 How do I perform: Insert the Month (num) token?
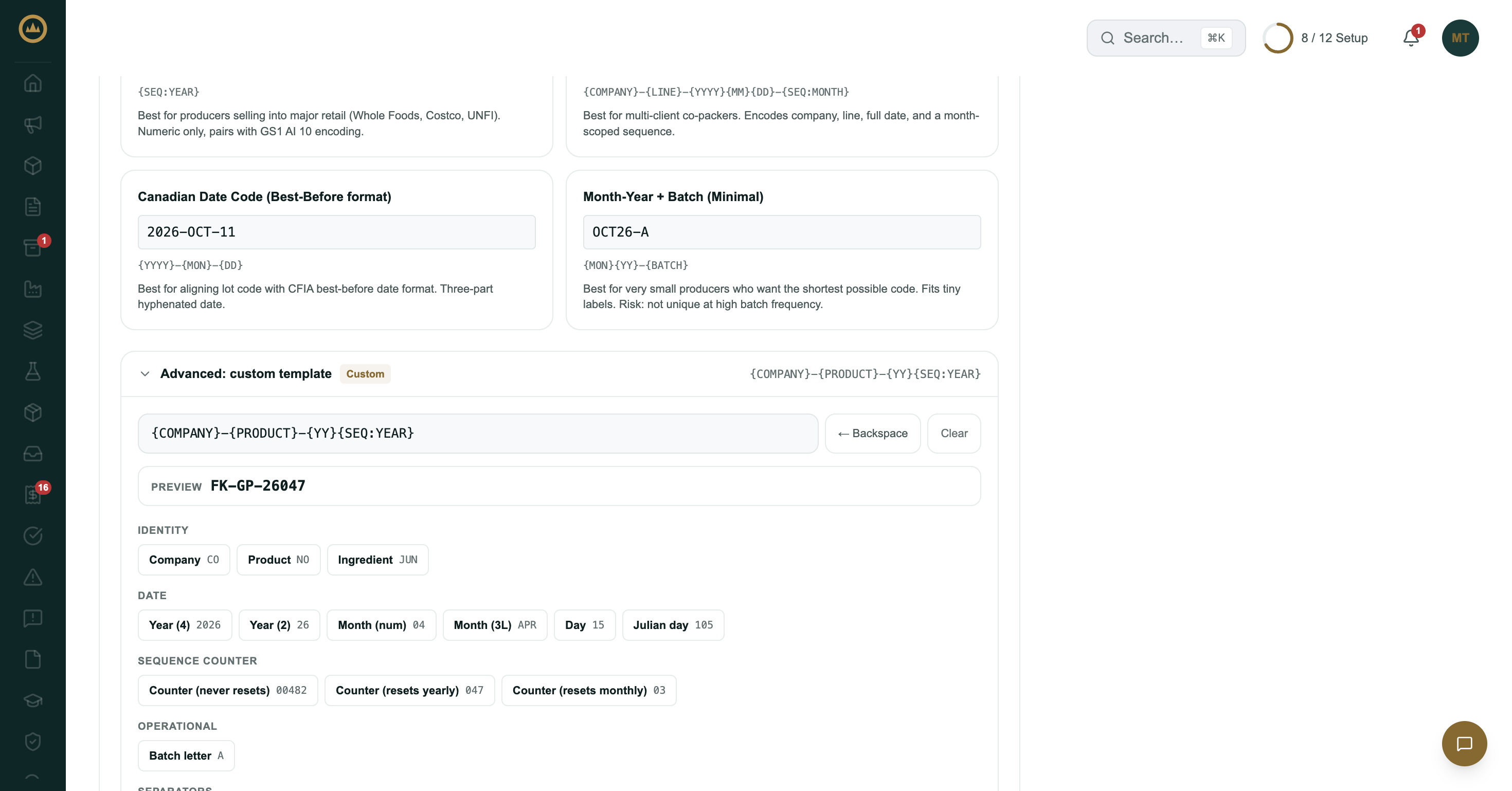pyautogui.click(x=381, y=625)
